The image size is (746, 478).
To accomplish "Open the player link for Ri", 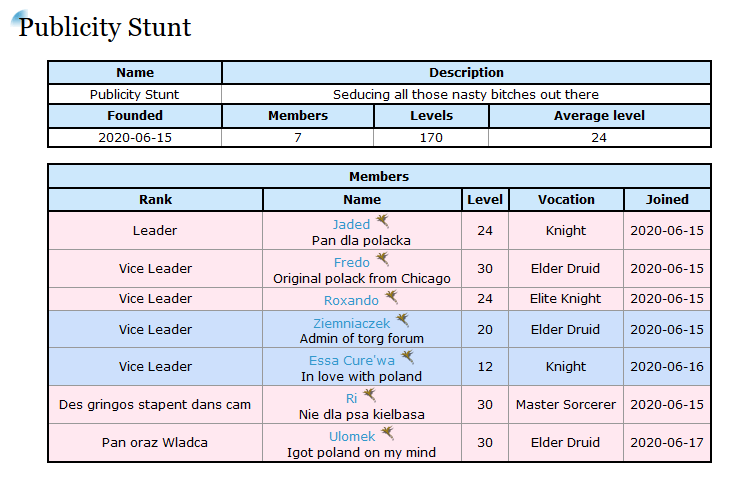I will click(352, 399).
